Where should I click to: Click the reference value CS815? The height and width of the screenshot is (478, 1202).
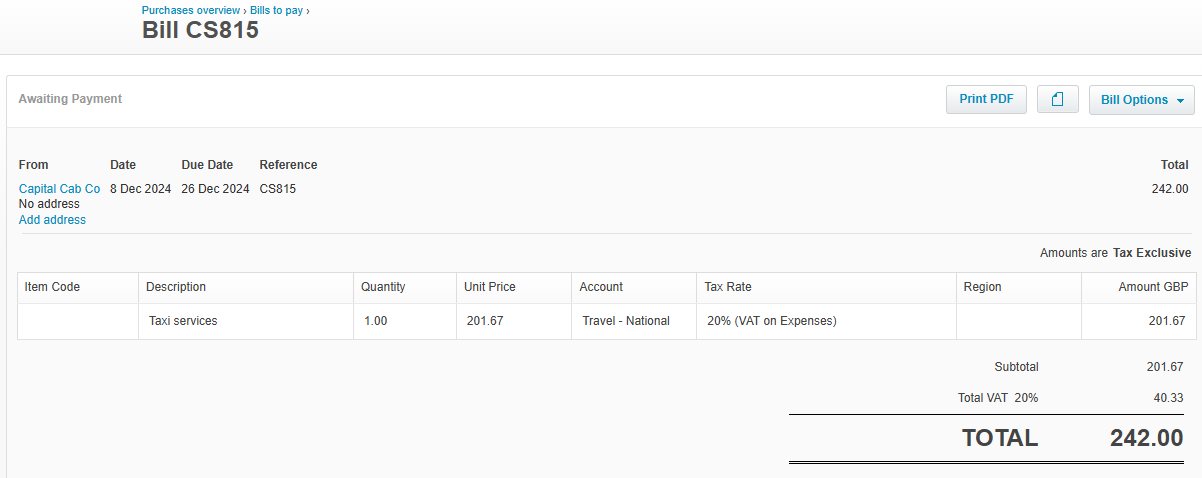[x=278, y=188]
